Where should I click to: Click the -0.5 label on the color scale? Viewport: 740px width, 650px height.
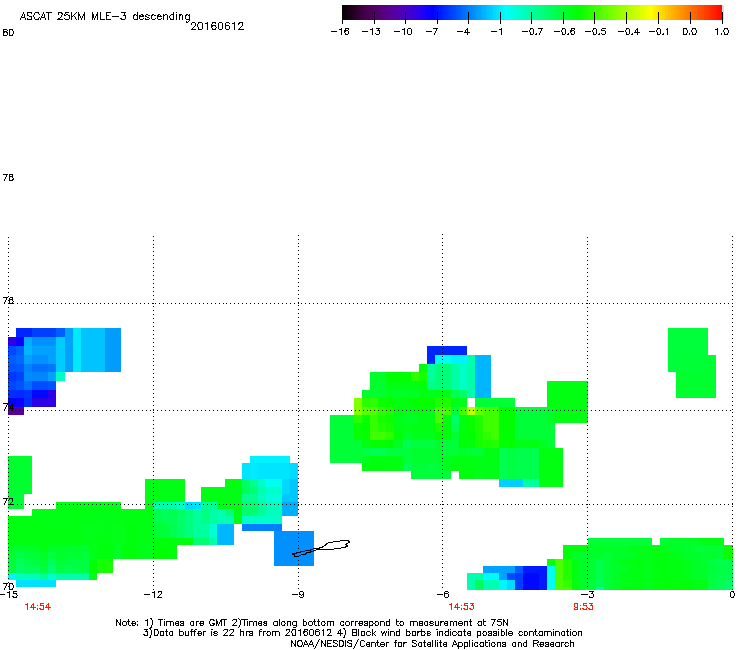click(595, 32)
